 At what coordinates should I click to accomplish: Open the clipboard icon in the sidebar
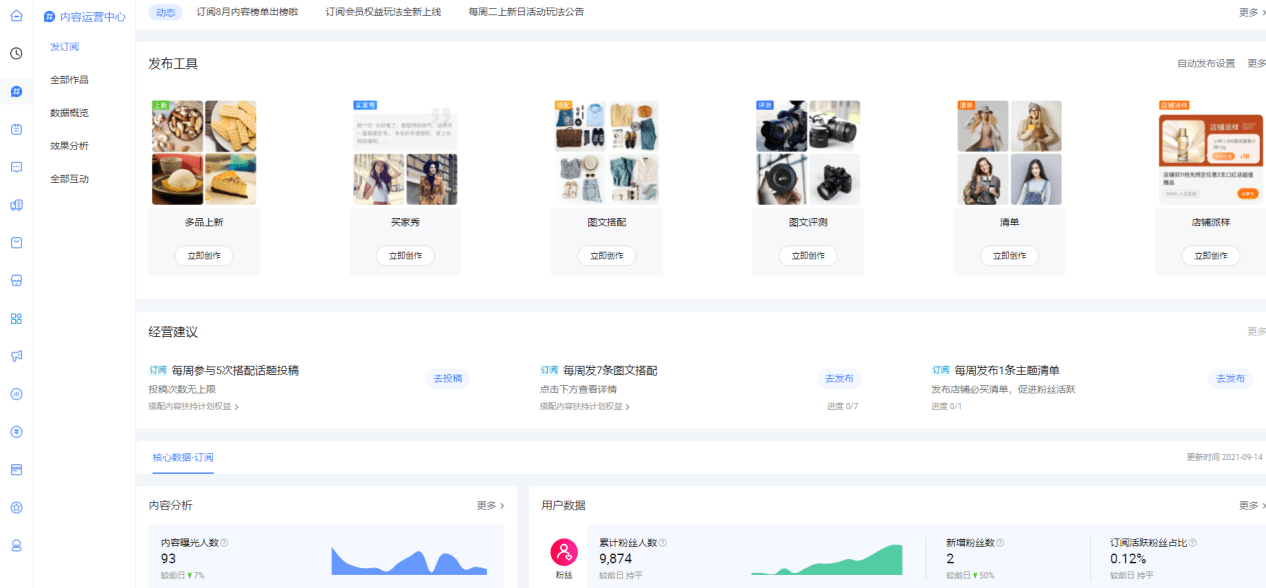pyautogui.click(x=16, y=129)
